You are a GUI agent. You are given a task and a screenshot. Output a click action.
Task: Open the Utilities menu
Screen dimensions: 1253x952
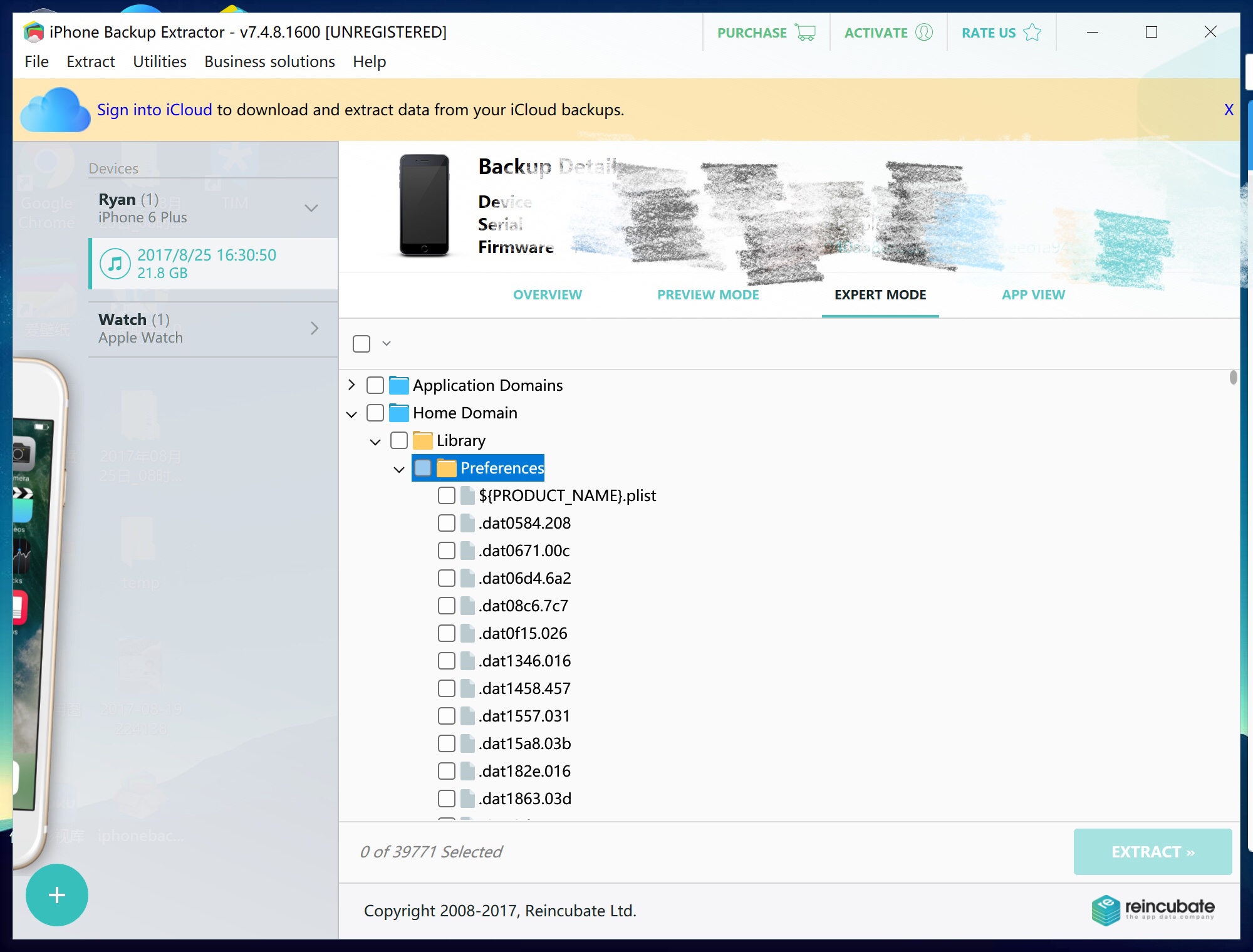coord(159,61)
